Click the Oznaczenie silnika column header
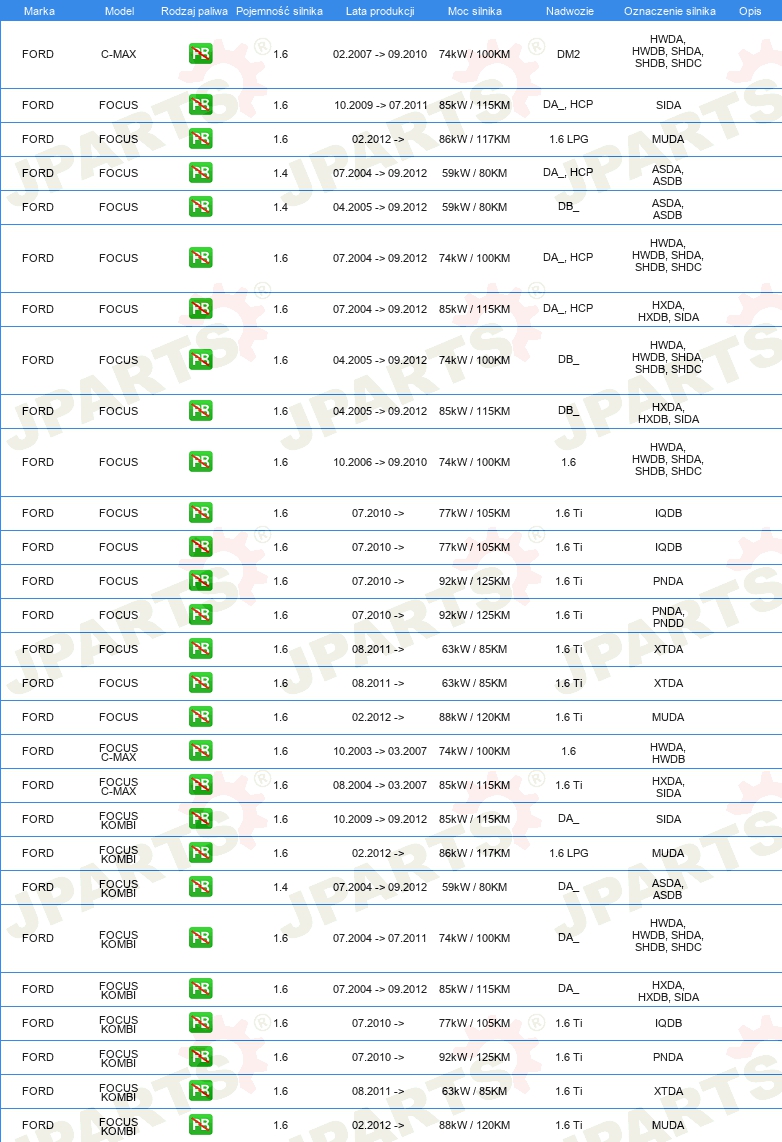 point(669,11)
